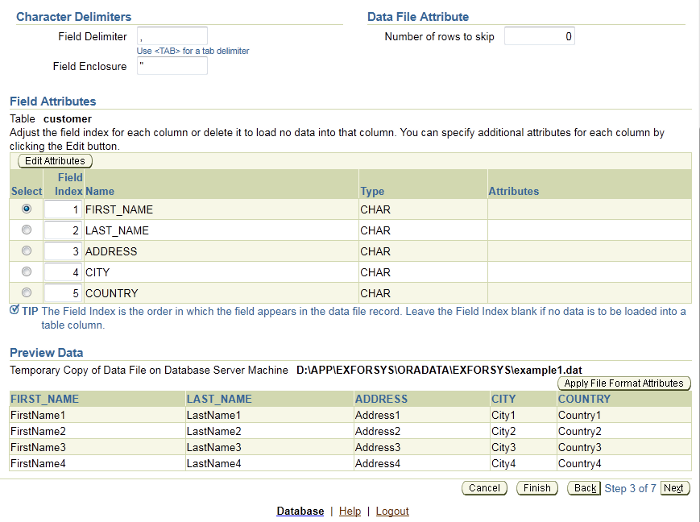Image resolution: width=700 pixels, height=522 pixels.
Task: Click the Logout link
Action: pyautogui.click(x=392, y=511)
